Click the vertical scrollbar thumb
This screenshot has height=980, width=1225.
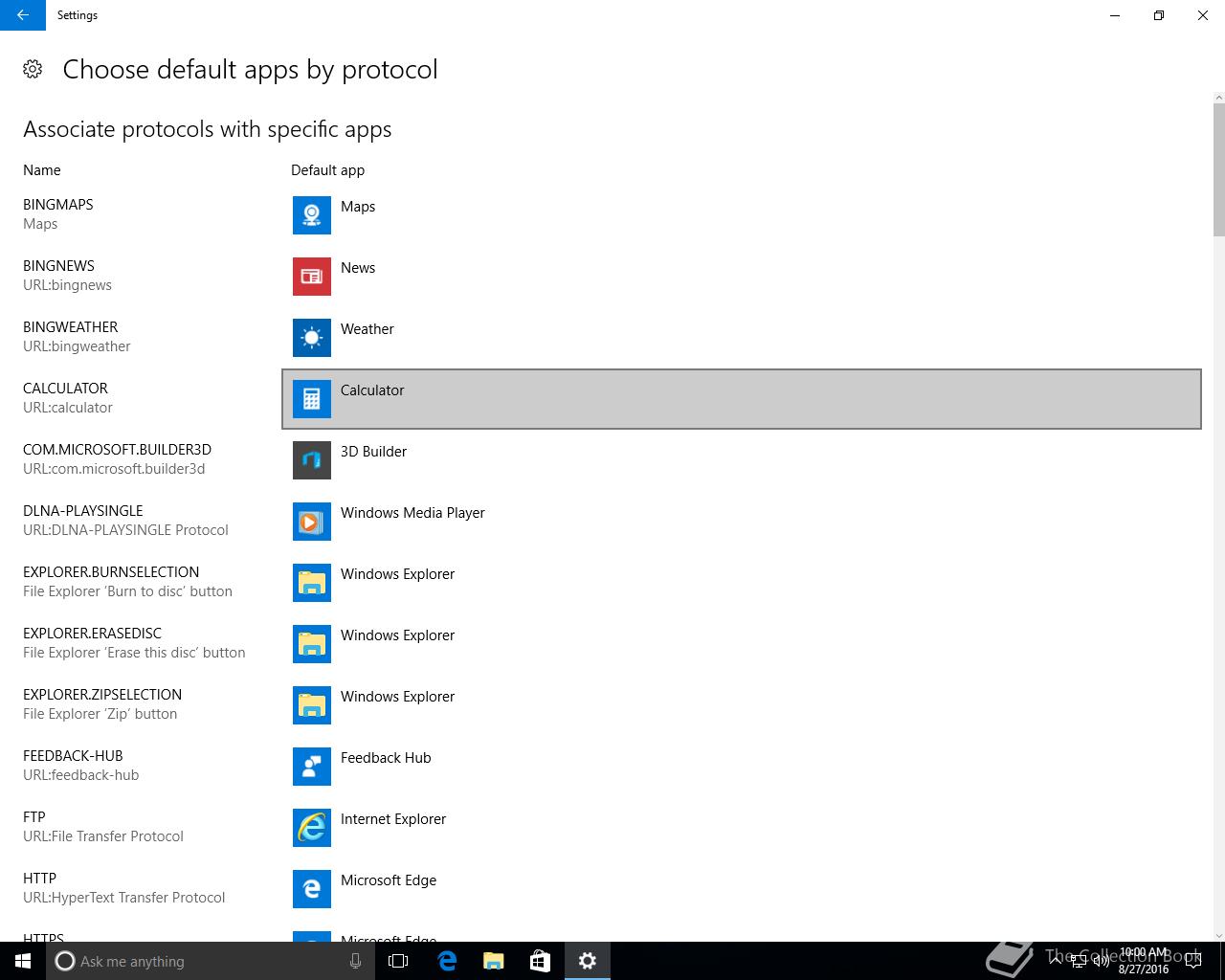point(1218,169)
